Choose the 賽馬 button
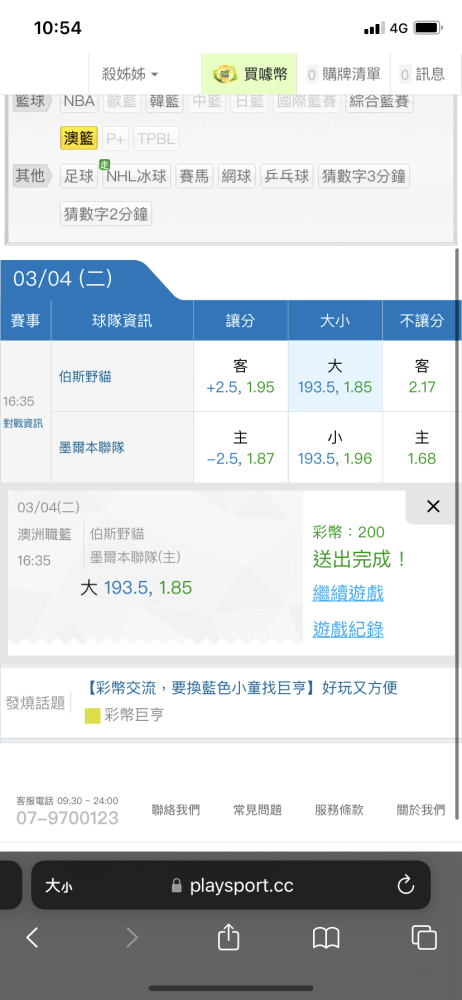 click(x=195, y=176)
